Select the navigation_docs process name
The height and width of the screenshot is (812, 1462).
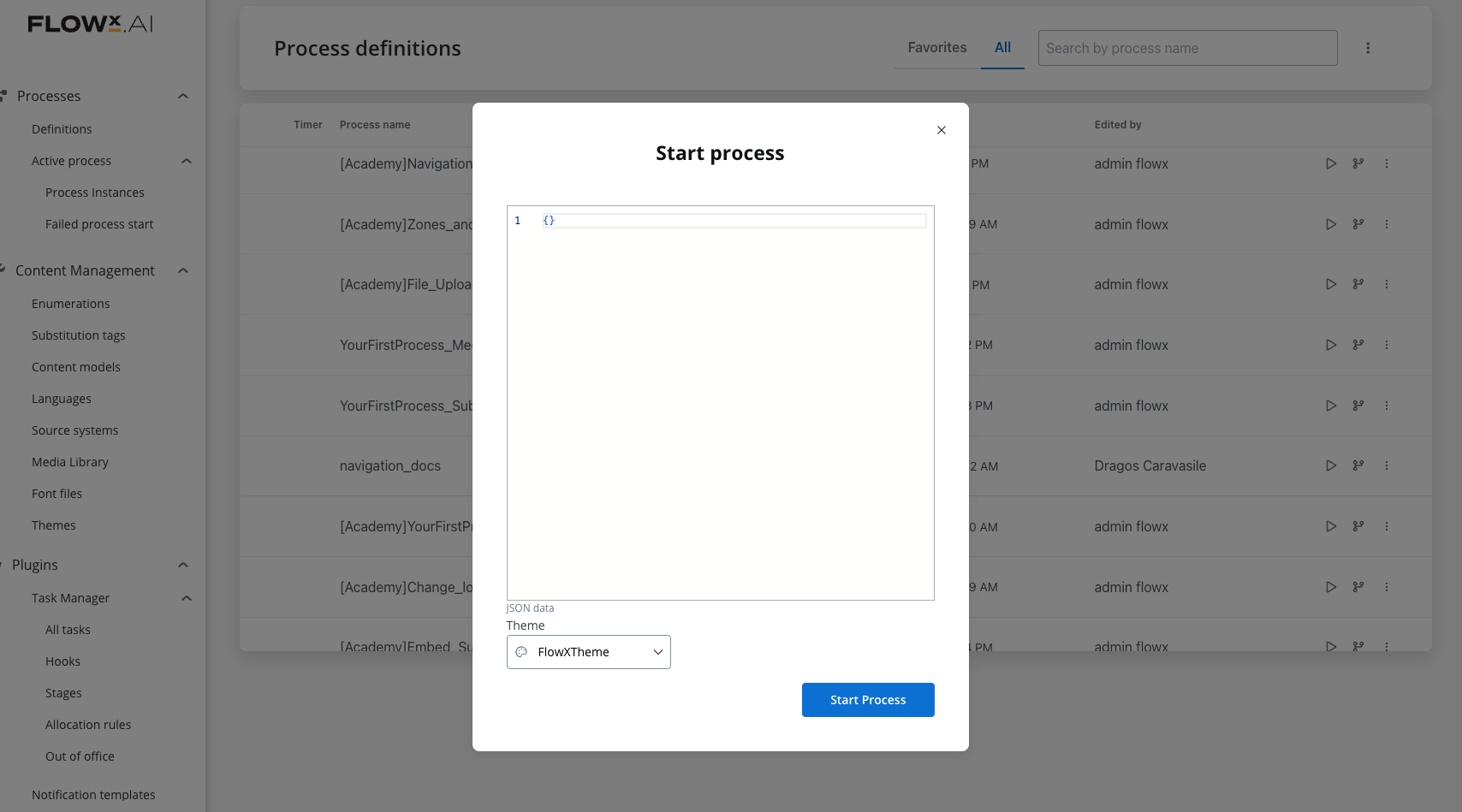390,465
